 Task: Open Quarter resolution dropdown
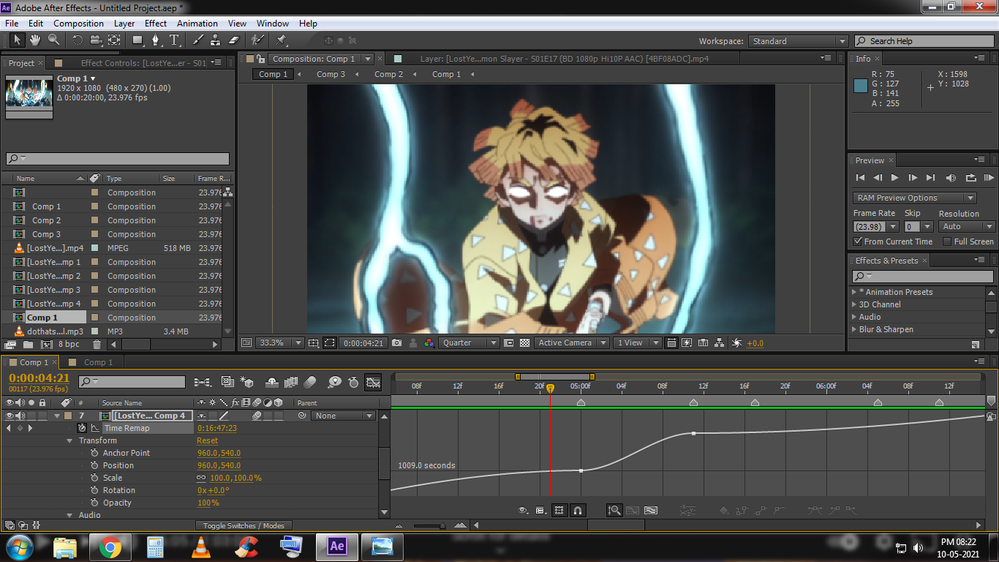point(469,343)
